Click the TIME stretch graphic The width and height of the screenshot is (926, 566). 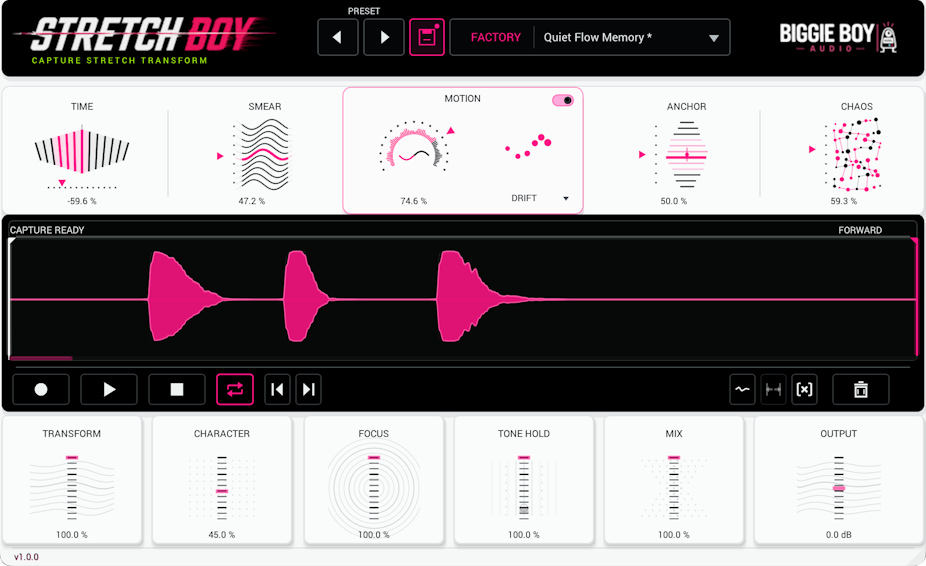(x=81, y=151)
